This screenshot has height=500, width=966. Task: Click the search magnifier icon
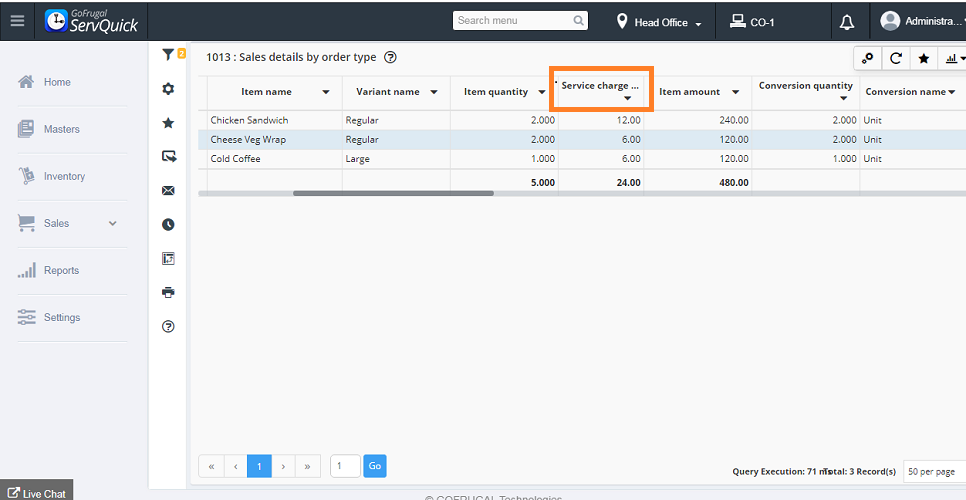click(578, 20)
